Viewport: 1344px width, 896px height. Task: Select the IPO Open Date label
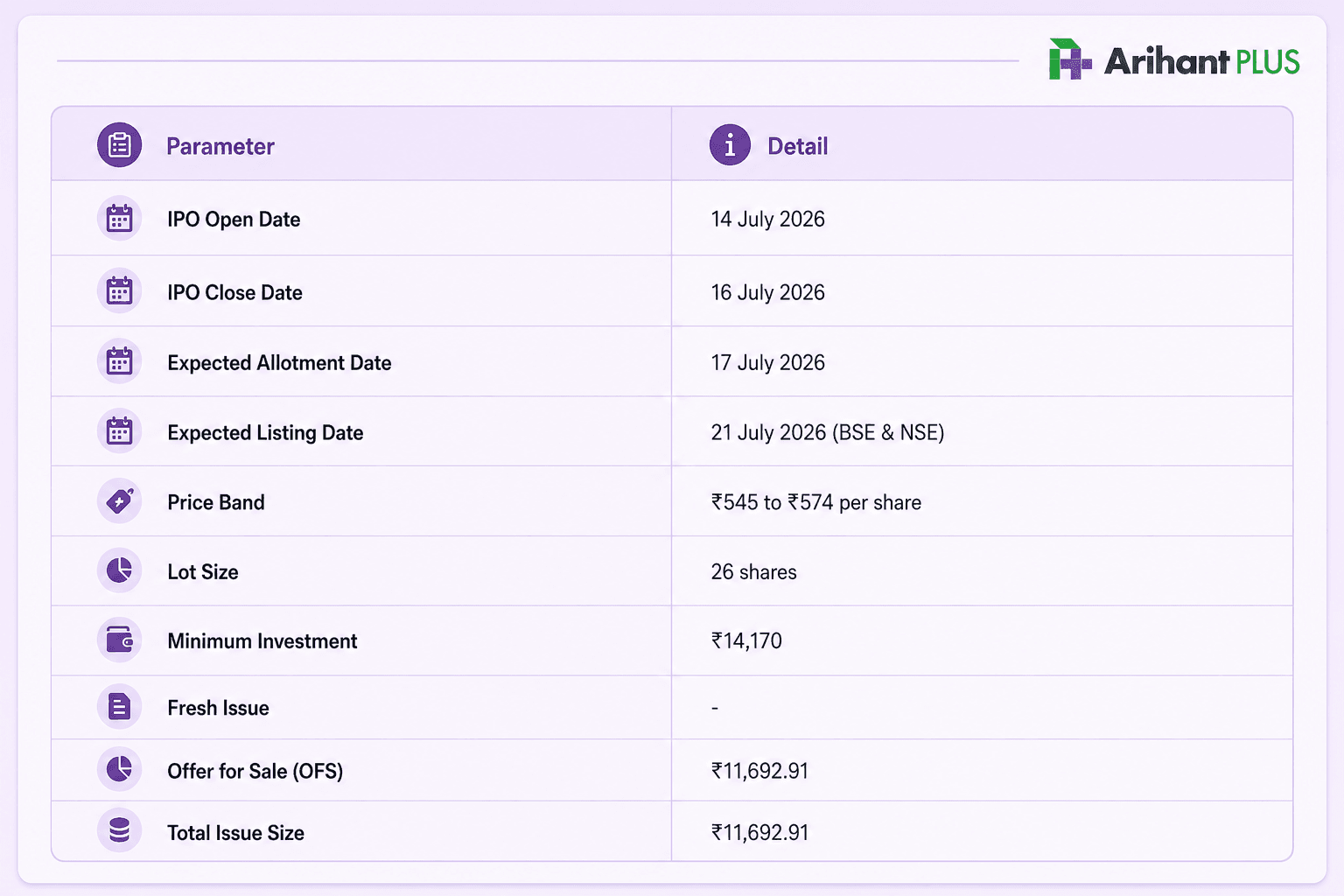(234, 220)
